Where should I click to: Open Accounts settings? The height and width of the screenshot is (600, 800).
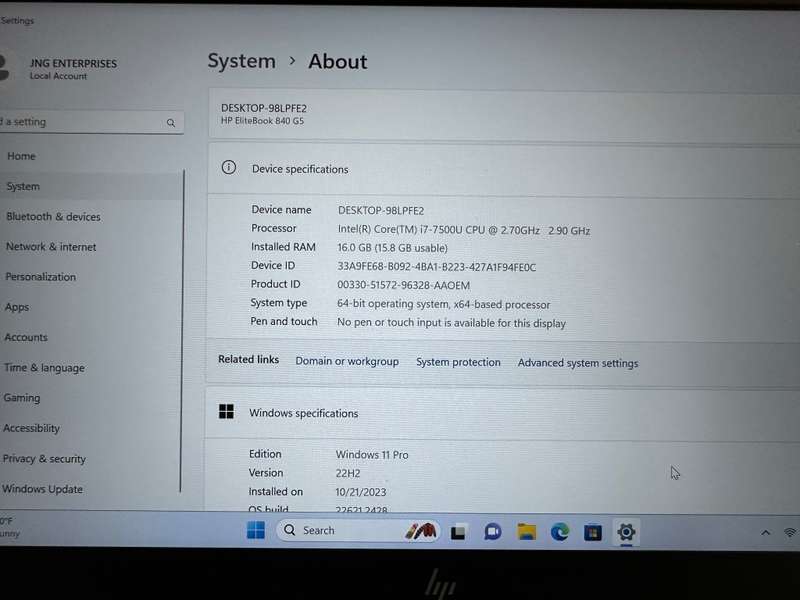[x=26, y=337]
